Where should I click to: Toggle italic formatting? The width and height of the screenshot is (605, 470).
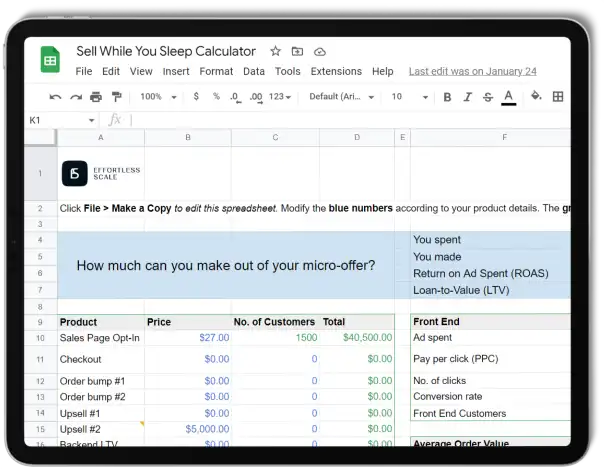[467, 97]
